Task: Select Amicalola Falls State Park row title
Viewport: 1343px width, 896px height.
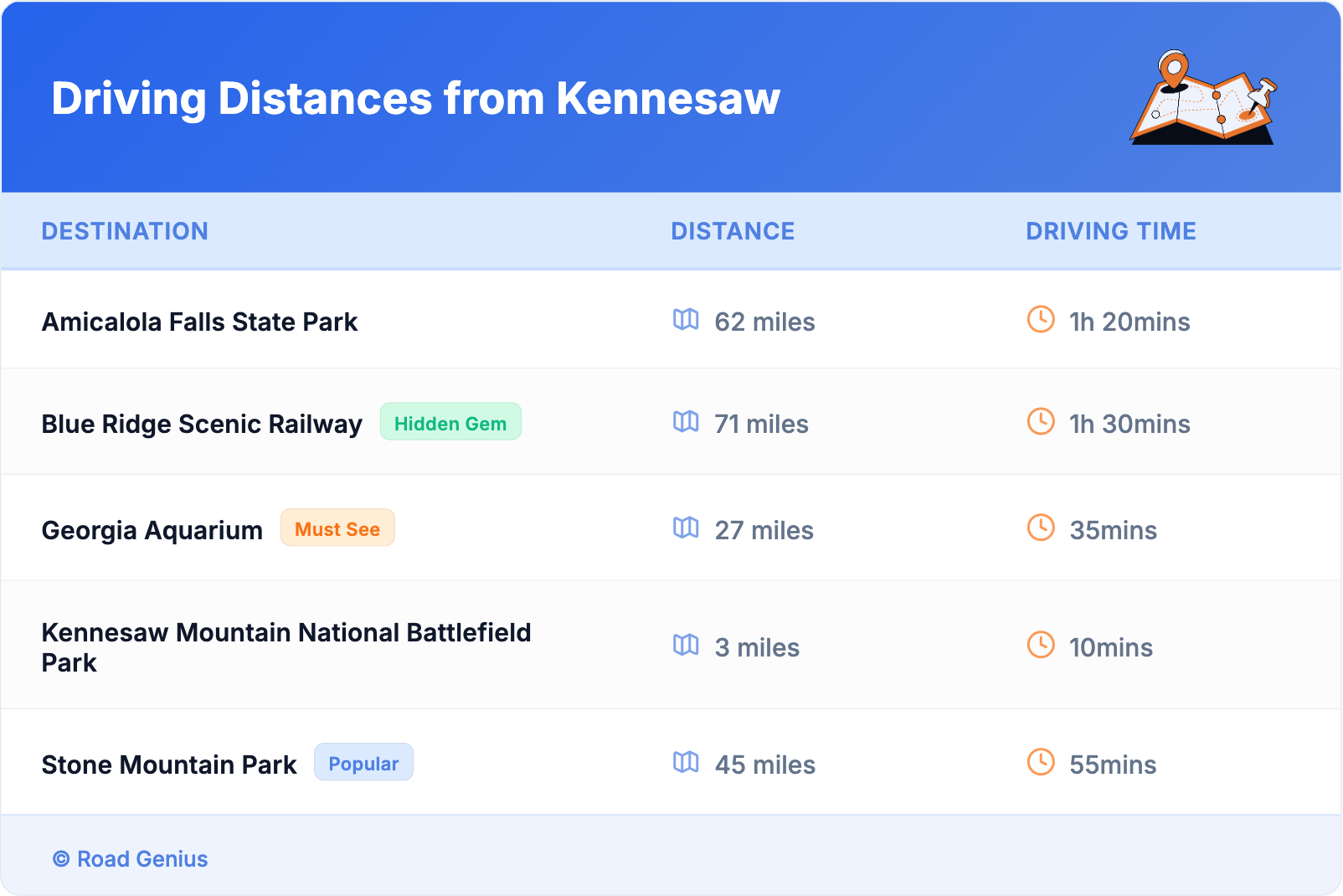Action: [199, 322]
